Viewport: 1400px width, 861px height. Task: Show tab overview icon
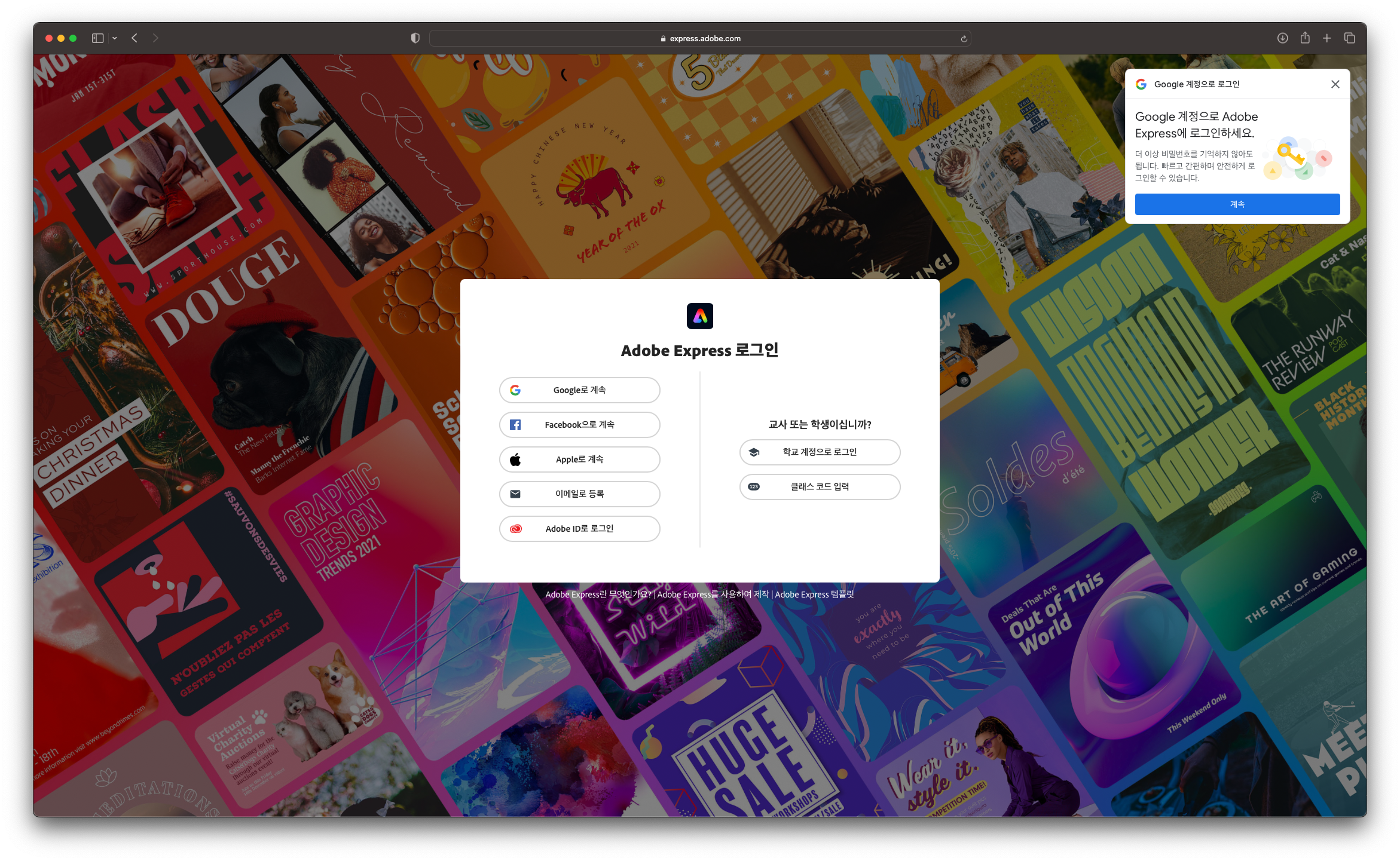click(x=1349, y=38)
